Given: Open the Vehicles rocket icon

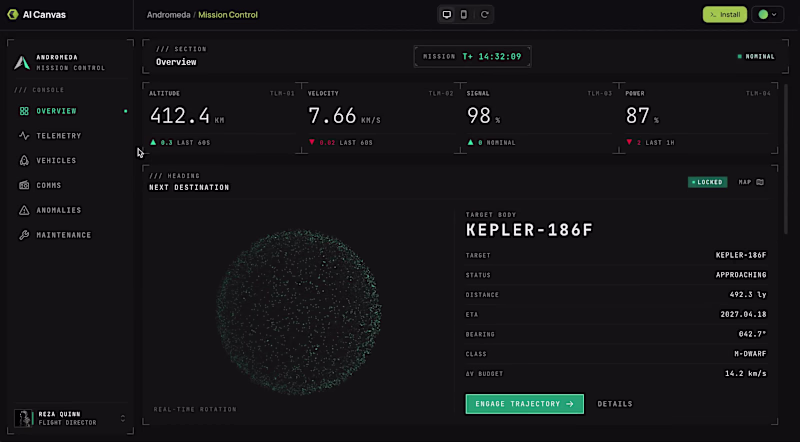Looking at the screenshot, I should [24, 160].
